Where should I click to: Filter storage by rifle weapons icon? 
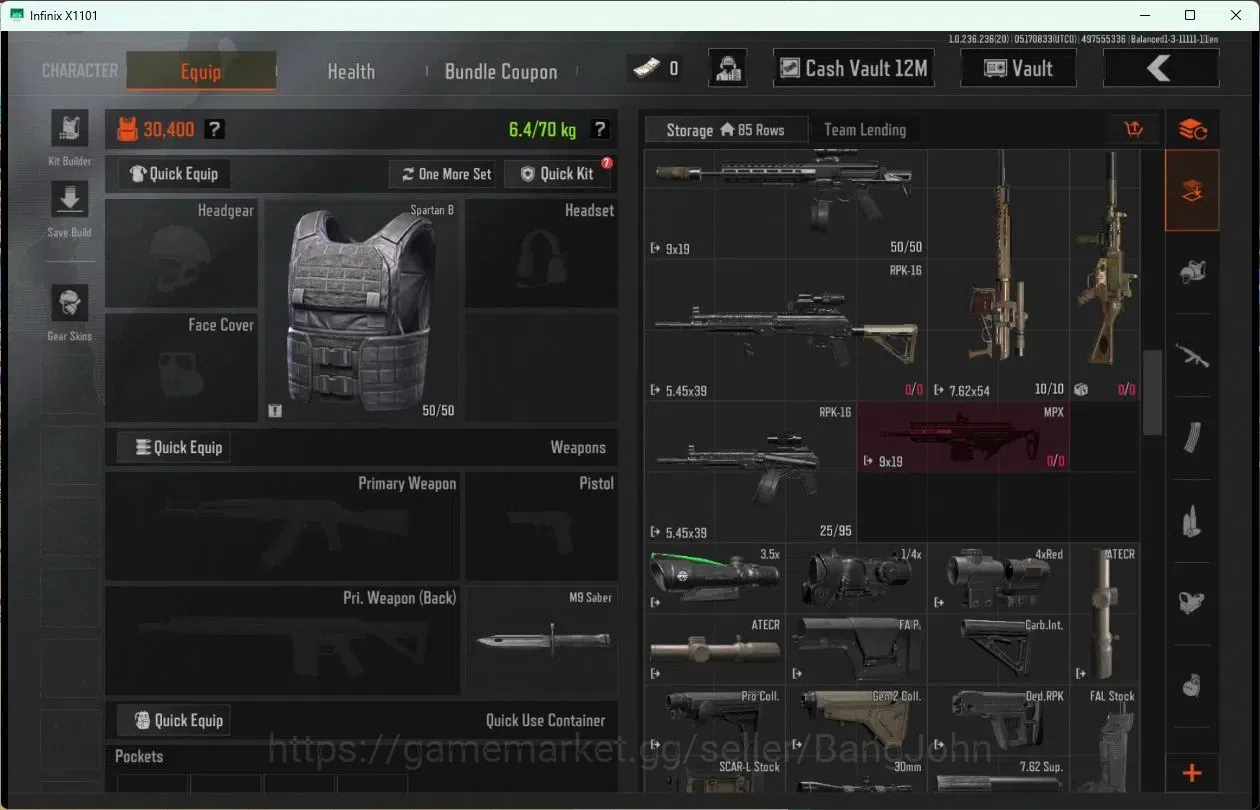coord(1192,355)
